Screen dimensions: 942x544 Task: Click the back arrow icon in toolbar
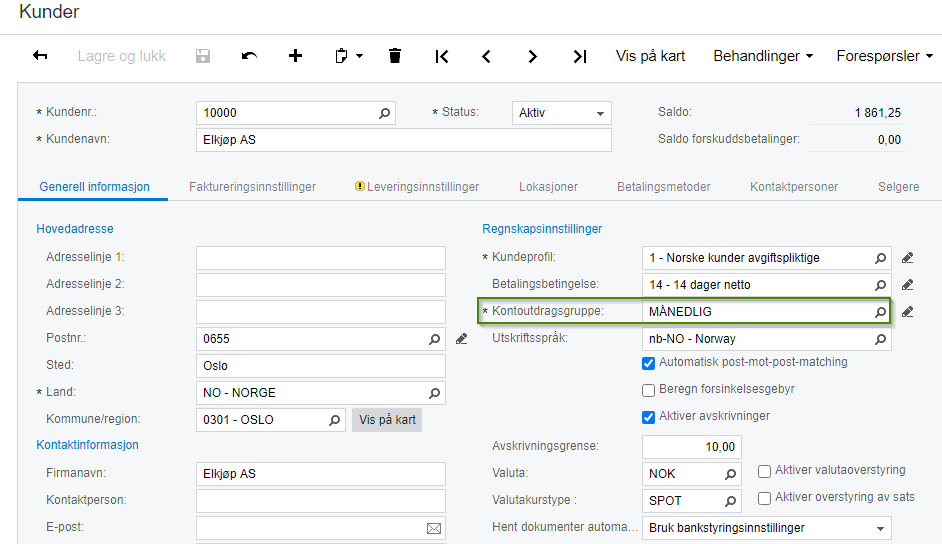[x=40, y=56]
